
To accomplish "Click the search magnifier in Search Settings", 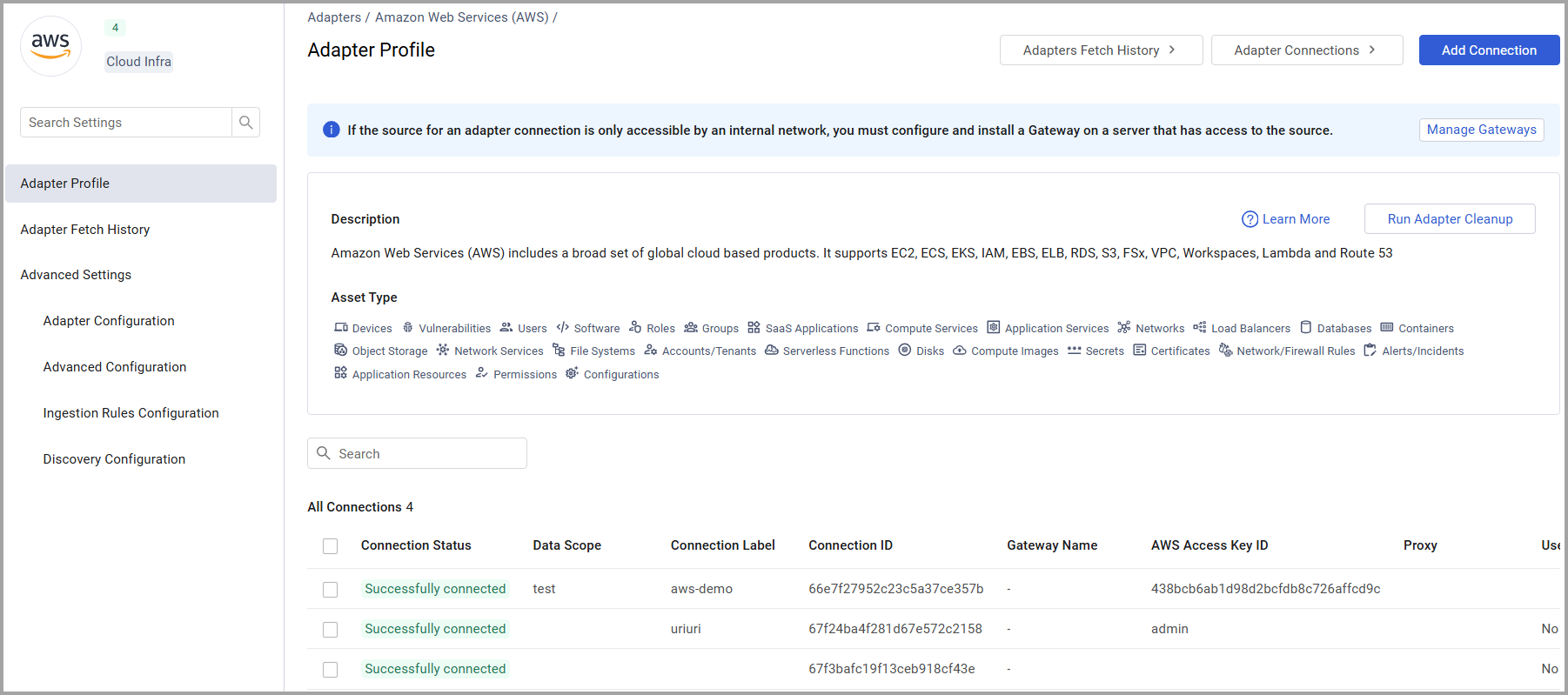I will [x=246, y=123].
